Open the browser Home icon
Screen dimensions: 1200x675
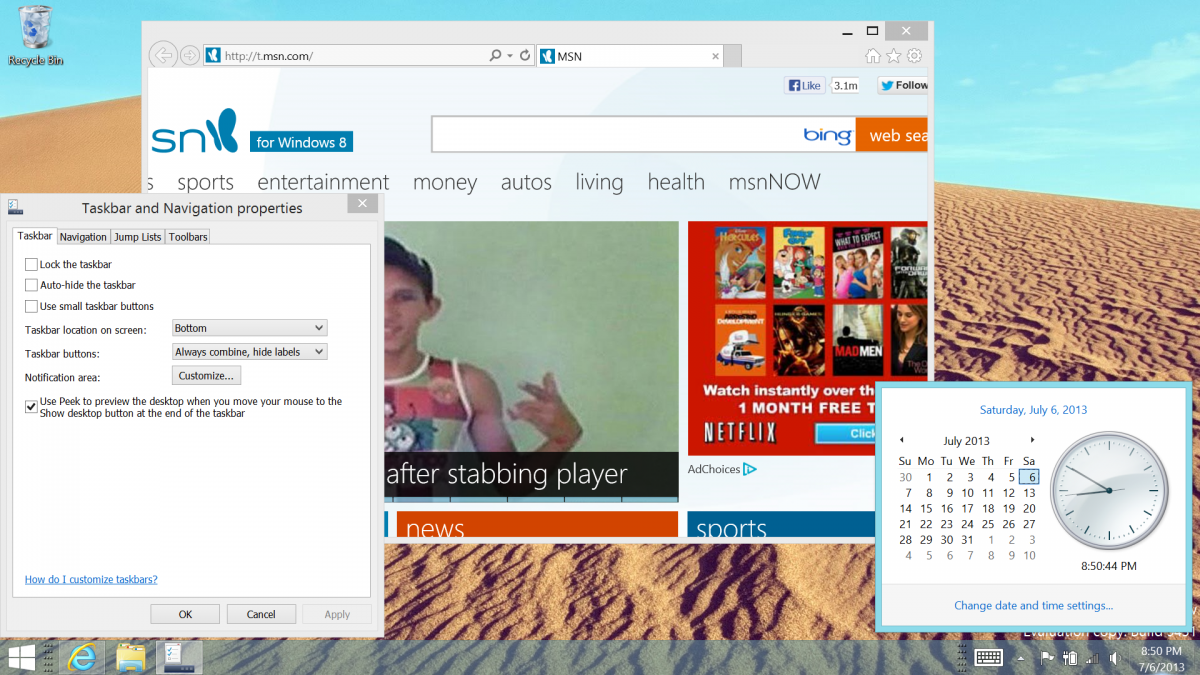click(873, 56)
